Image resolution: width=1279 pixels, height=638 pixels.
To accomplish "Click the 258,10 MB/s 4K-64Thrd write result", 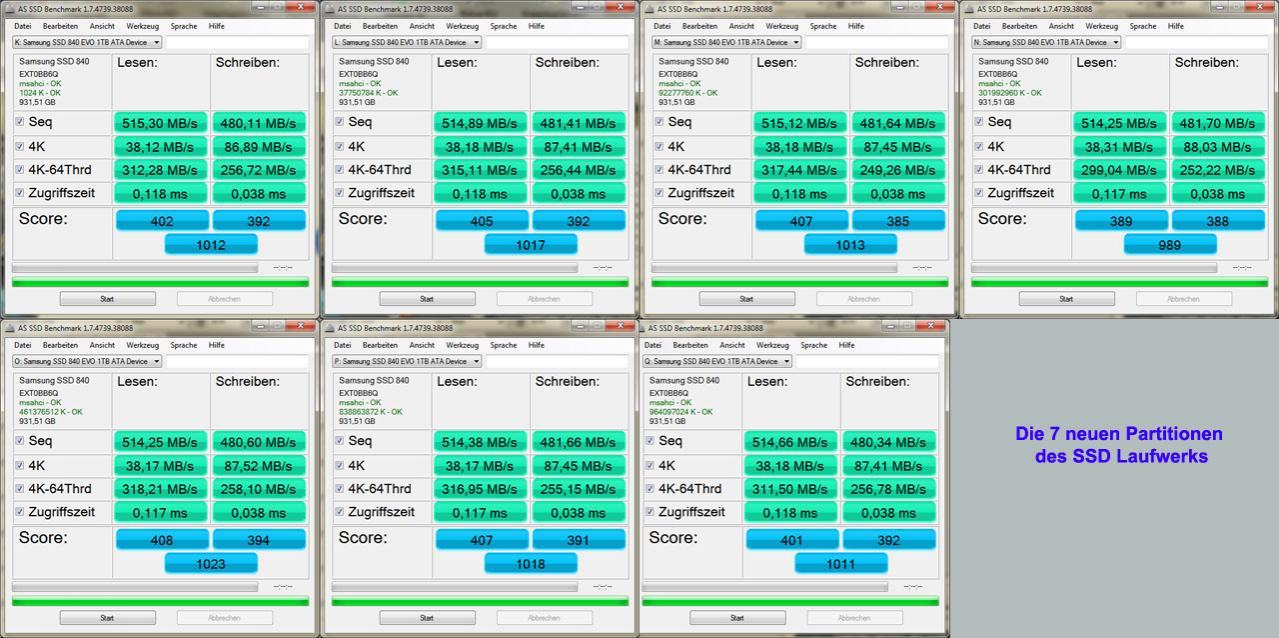I will coord(259,489).
